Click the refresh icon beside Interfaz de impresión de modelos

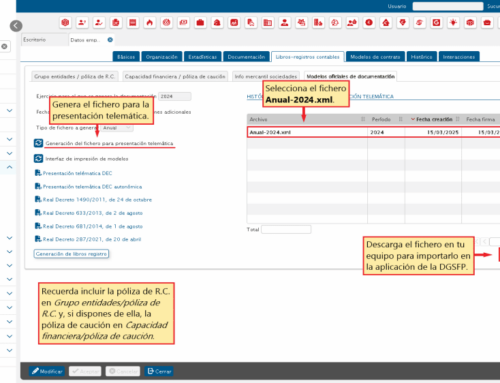click(38, 158)
